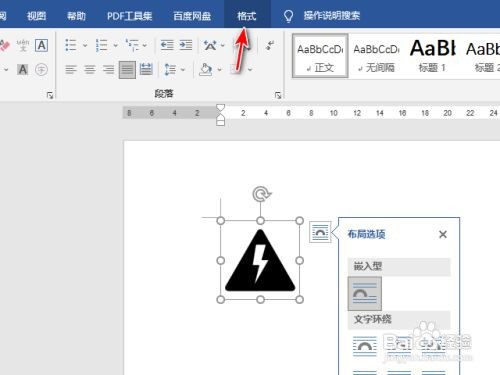Screen dimensions: 500x375
Task: Switch to the 百度网盘 tab
Action: point(192,16)
